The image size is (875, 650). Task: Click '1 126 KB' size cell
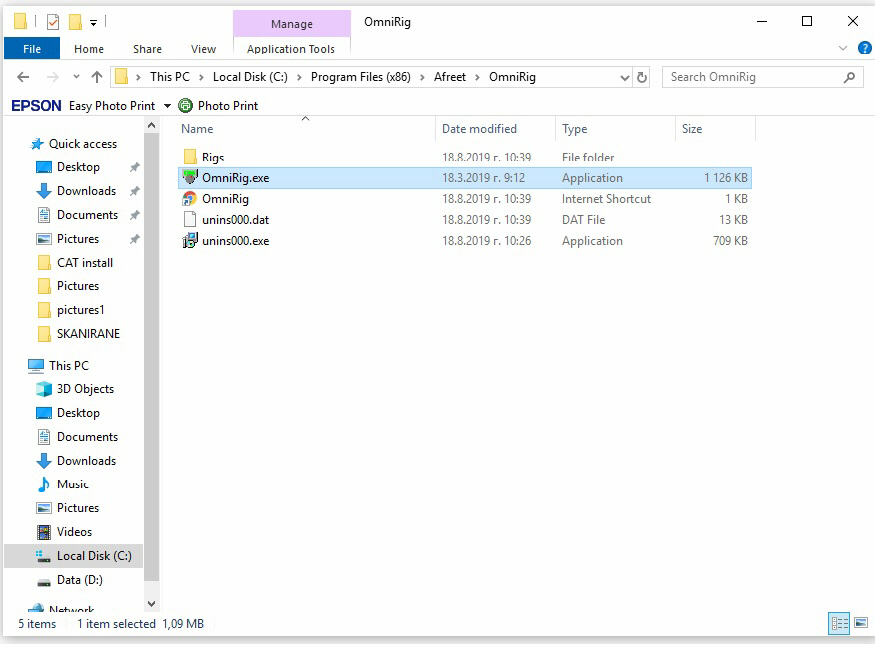point(725,178)
